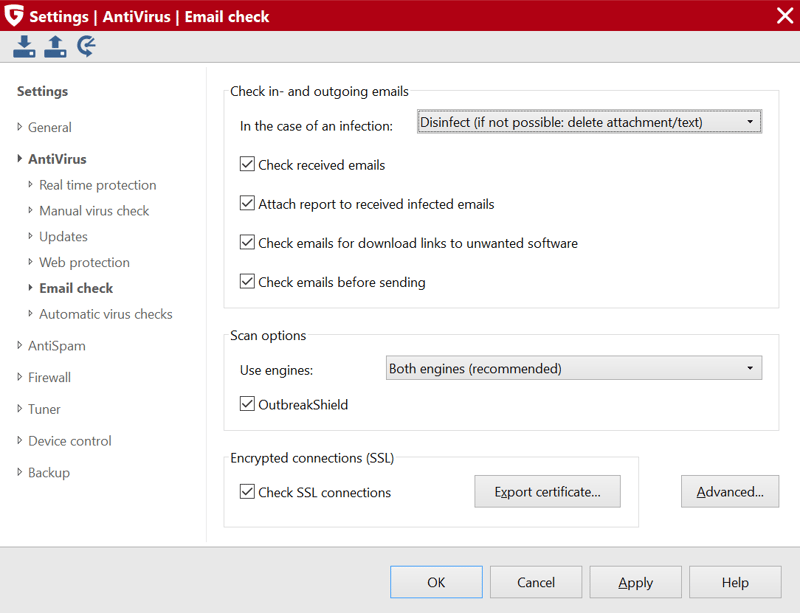The height and width of the screenshot is (613, 800).
Task: Open the Advanced options button
Action: [x=730, y=492]
